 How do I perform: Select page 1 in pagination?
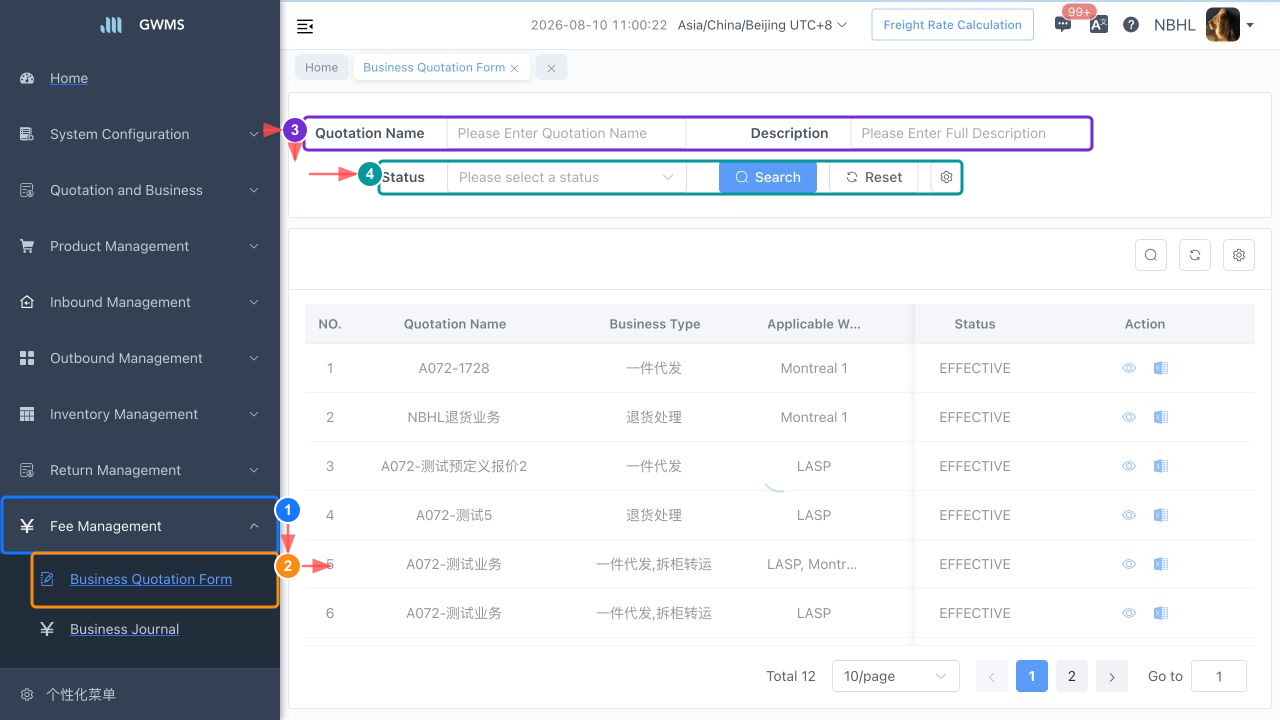1032,676
